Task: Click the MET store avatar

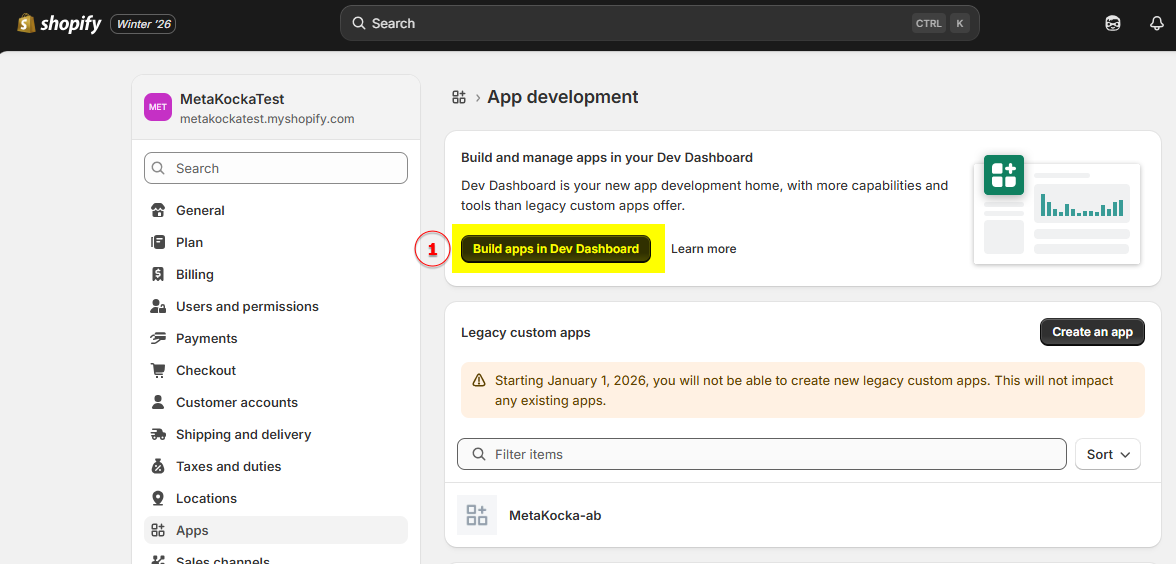Action: [x=158, y=107]
